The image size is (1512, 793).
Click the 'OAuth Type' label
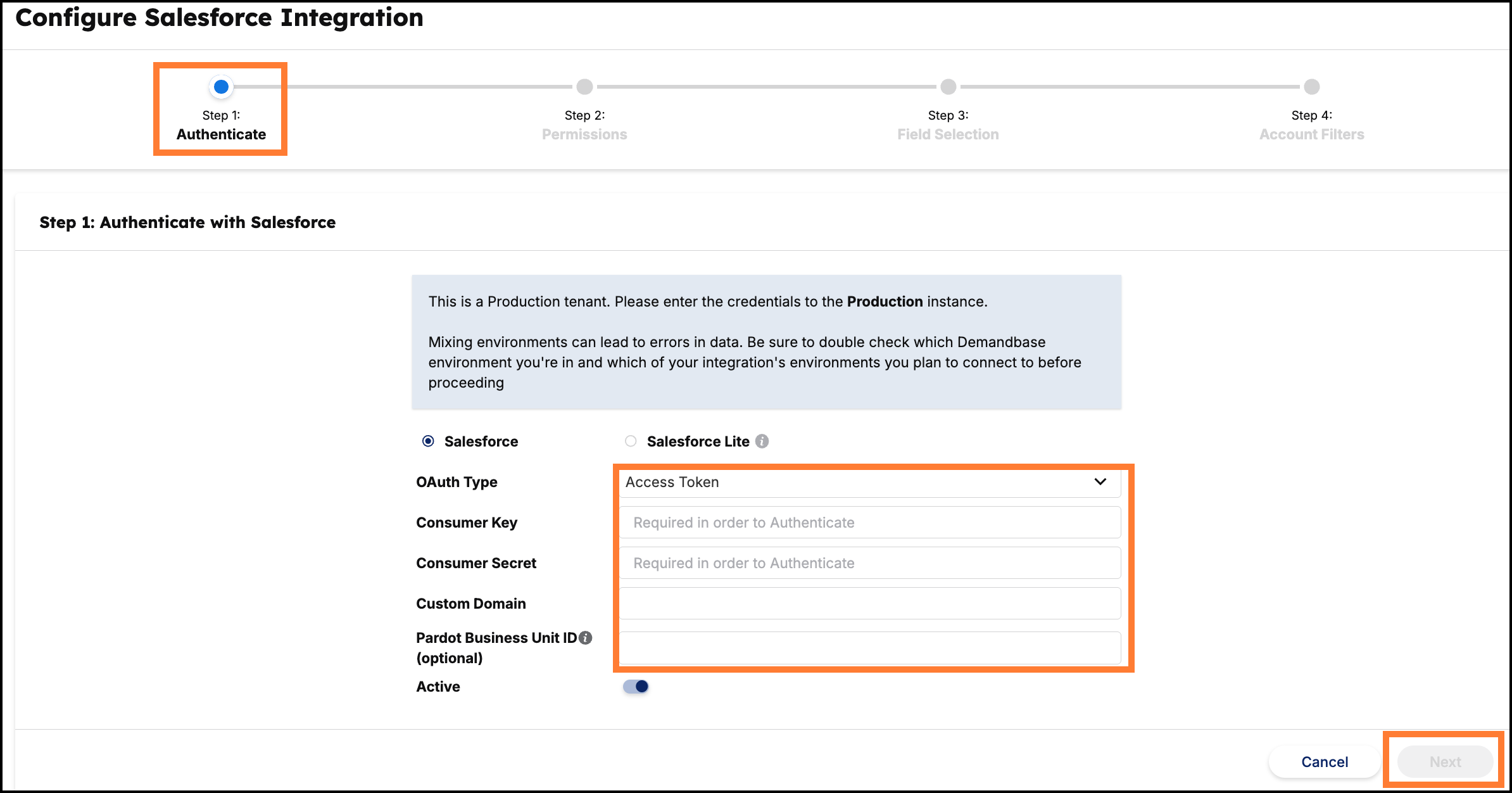point(457,482)
